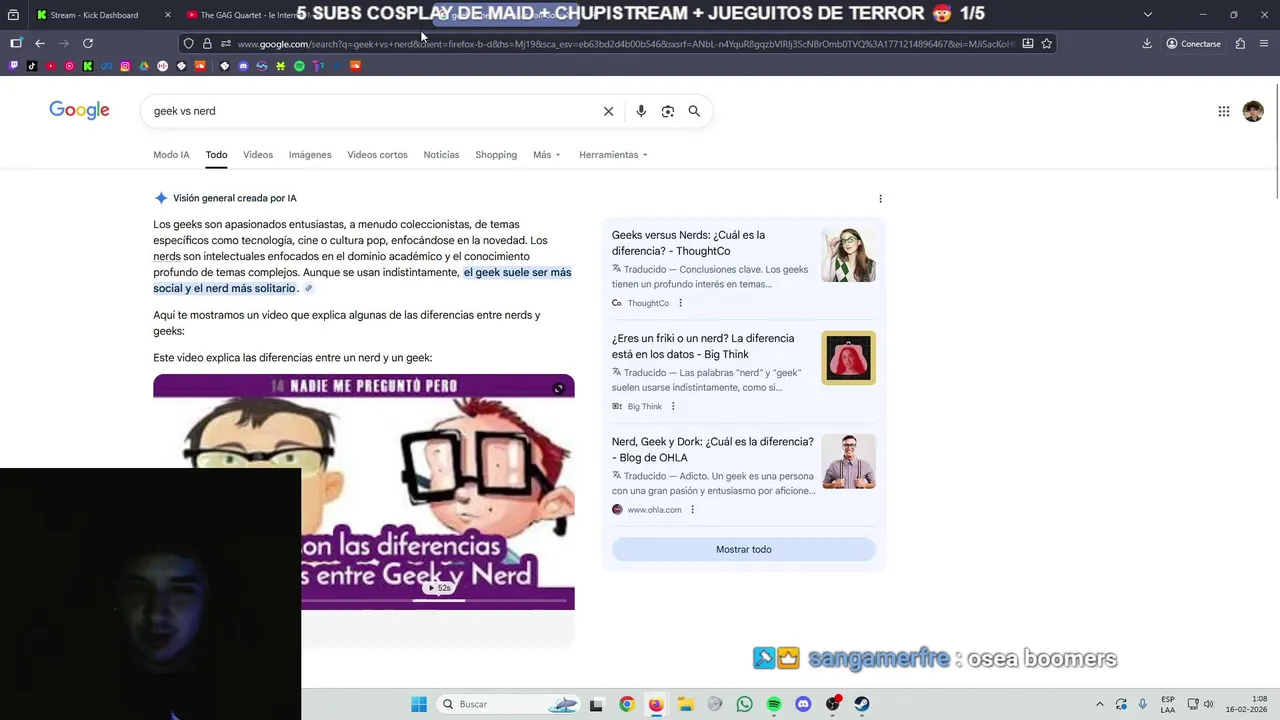The height and width of the screenshot is (720, 1280).
Task: Expand the Herramientas tools dropdown
Action: point(613,155)
